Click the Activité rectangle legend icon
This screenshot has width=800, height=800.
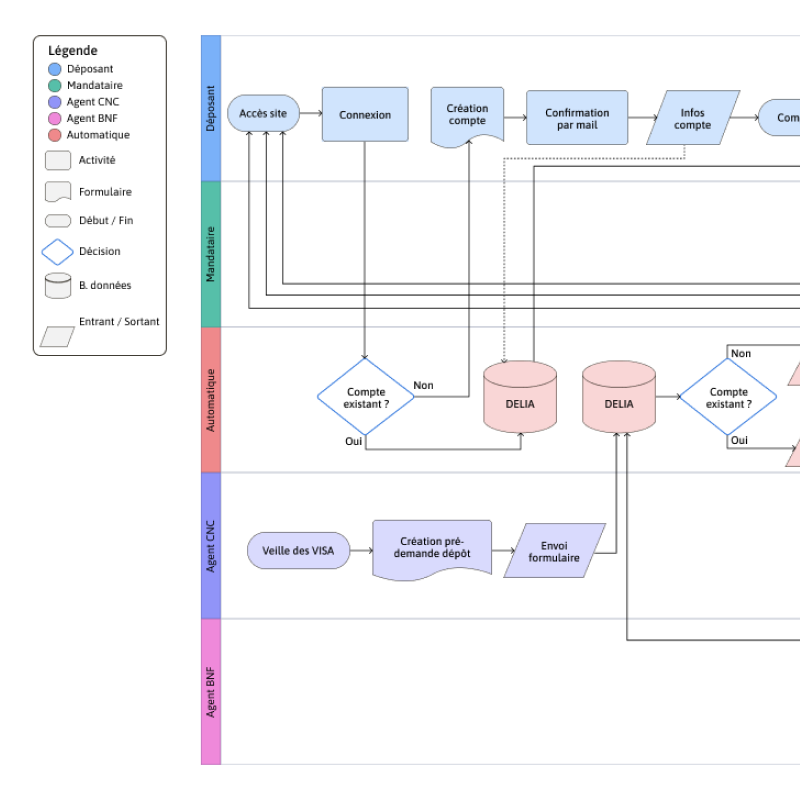(58, 160)
